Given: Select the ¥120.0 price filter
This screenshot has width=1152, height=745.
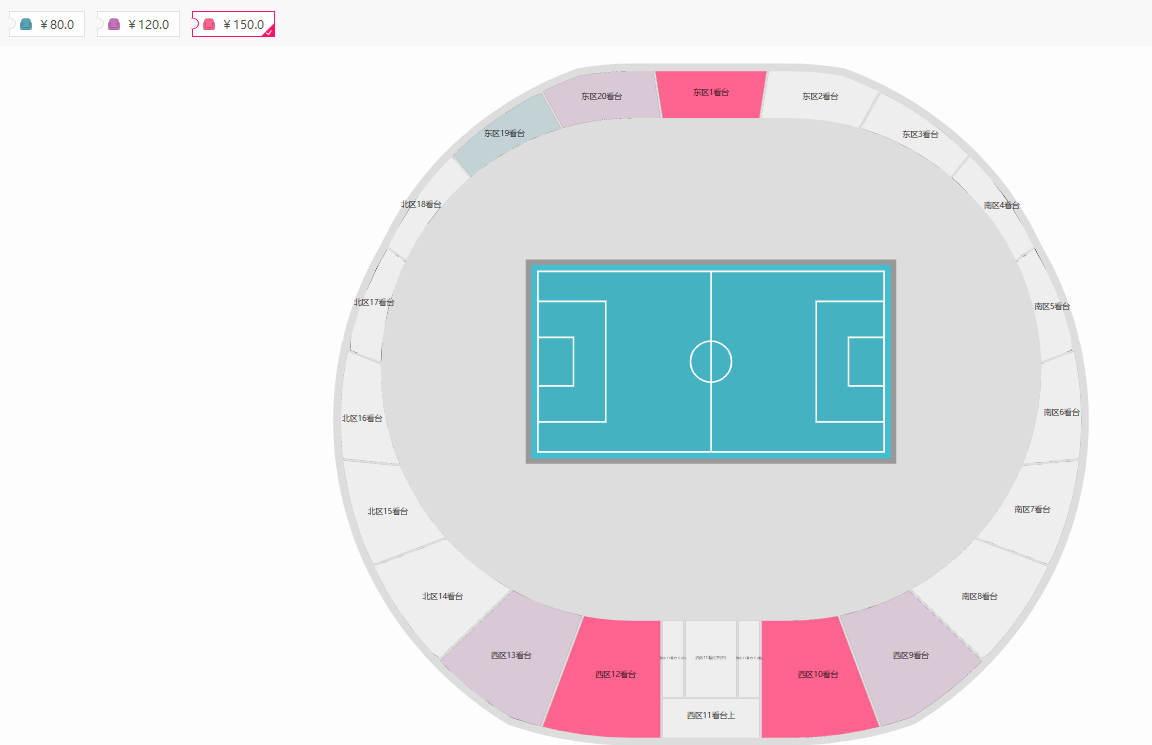Looking at the screenshot, I should pyautogui.click(x=138, y=24).
